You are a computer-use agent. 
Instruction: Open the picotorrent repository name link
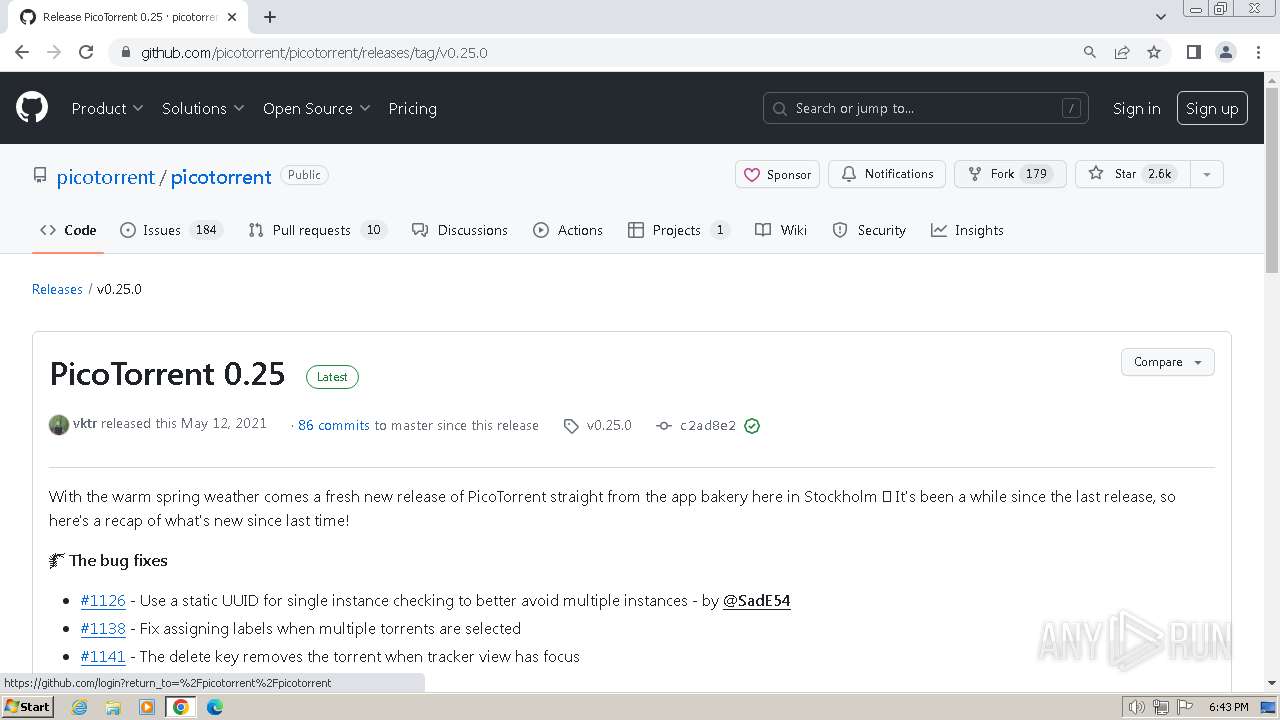coord(221,177)
